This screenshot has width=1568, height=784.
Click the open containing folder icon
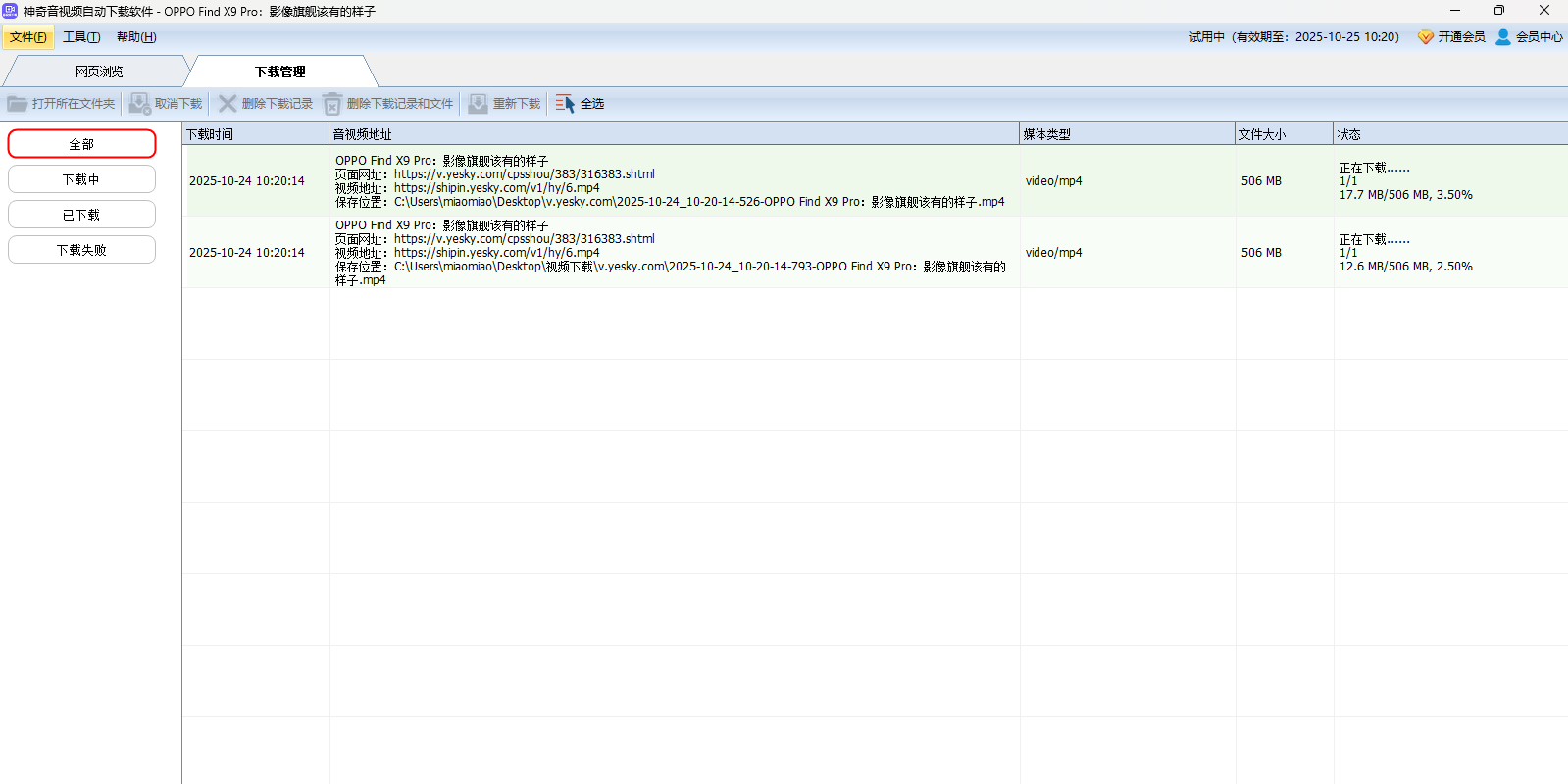(x=18, y=104)
